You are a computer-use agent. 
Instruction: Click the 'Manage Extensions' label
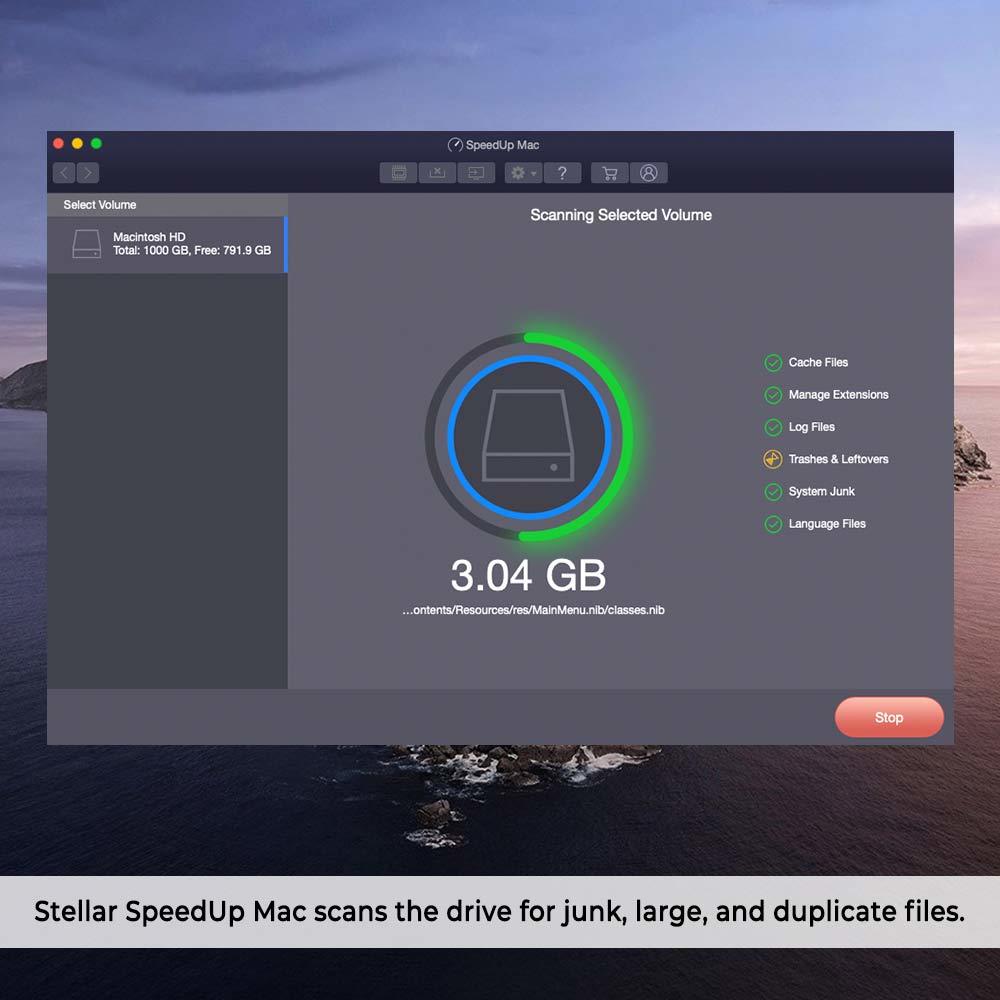coord(839,395)
